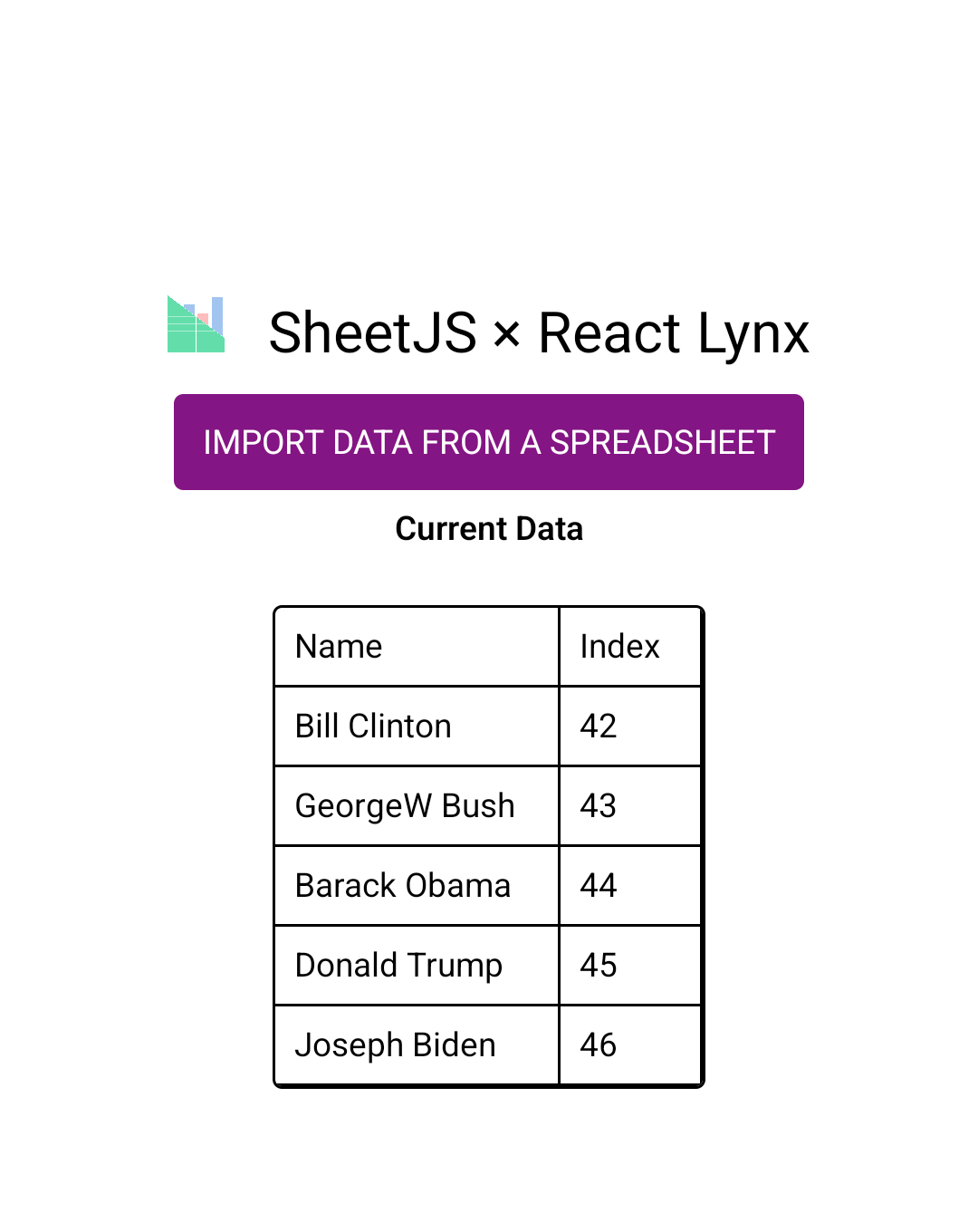Viewport: 978px width, 1232px height.
Task: Click the word React in the title
Action: [x=609, y=333]
